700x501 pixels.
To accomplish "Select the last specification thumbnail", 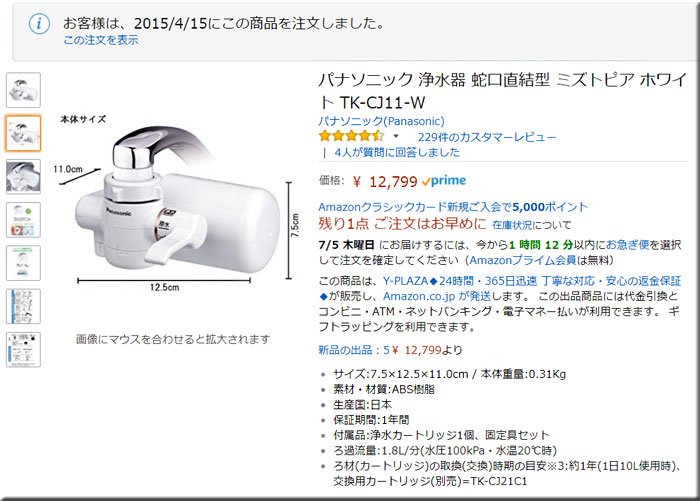I will [x=23, y=350].
